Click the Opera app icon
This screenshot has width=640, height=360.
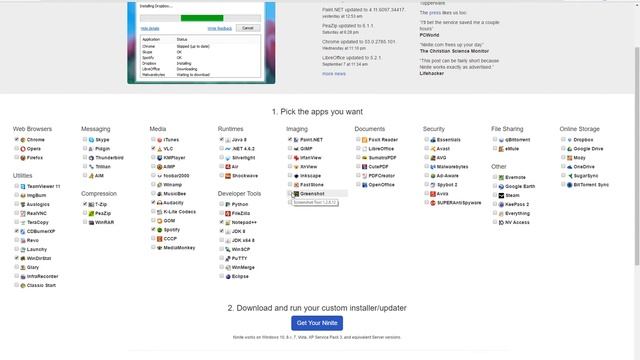[23, 149]
